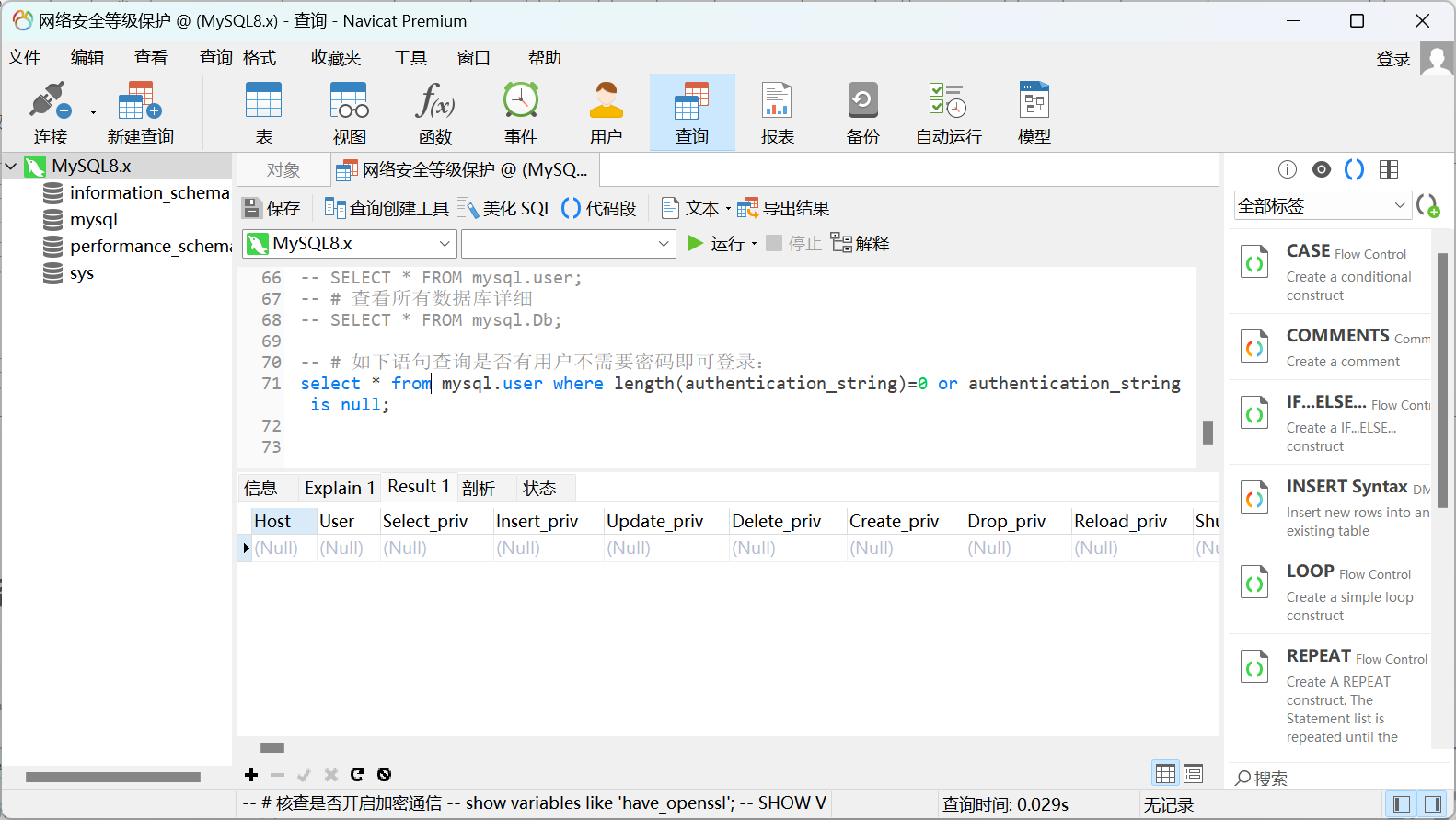Open the MySQL8.x connection combo box
Image resolution: width=1456 pixels, height=820 pixels.
350,244
